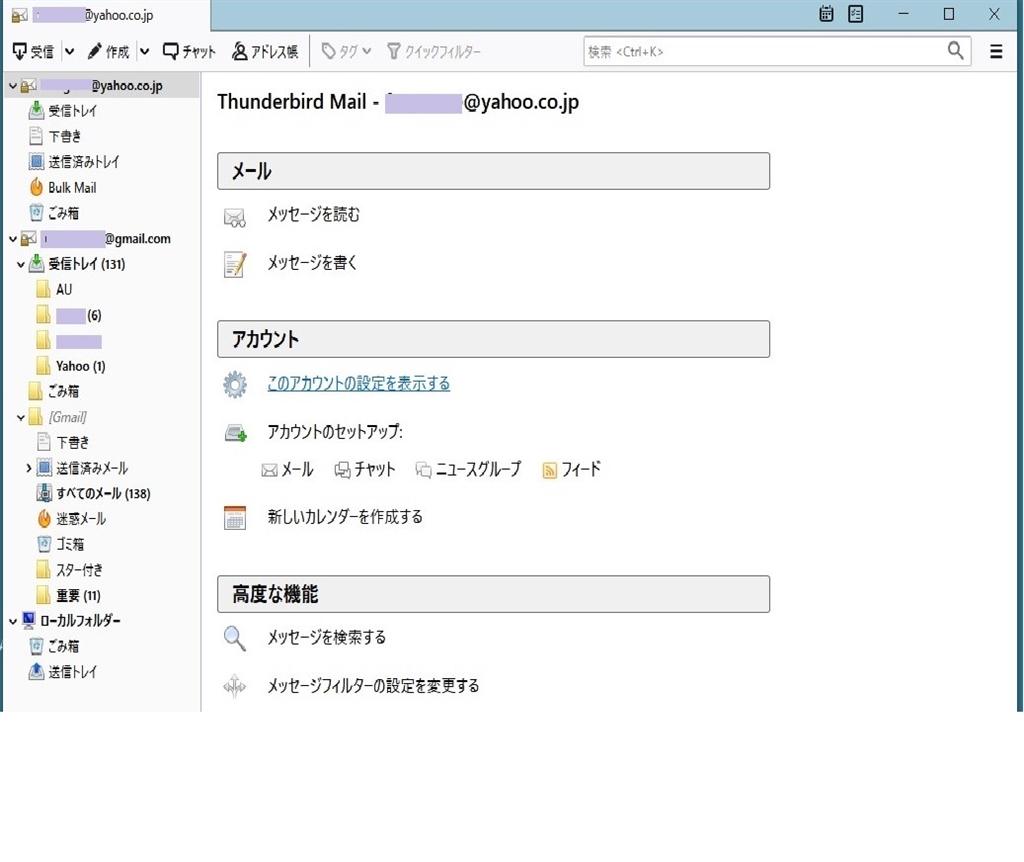The height and width of the screenshot is (862, 1024).
Task: Collapse the gmail.com account tree
Action: [x=12, y=239]
